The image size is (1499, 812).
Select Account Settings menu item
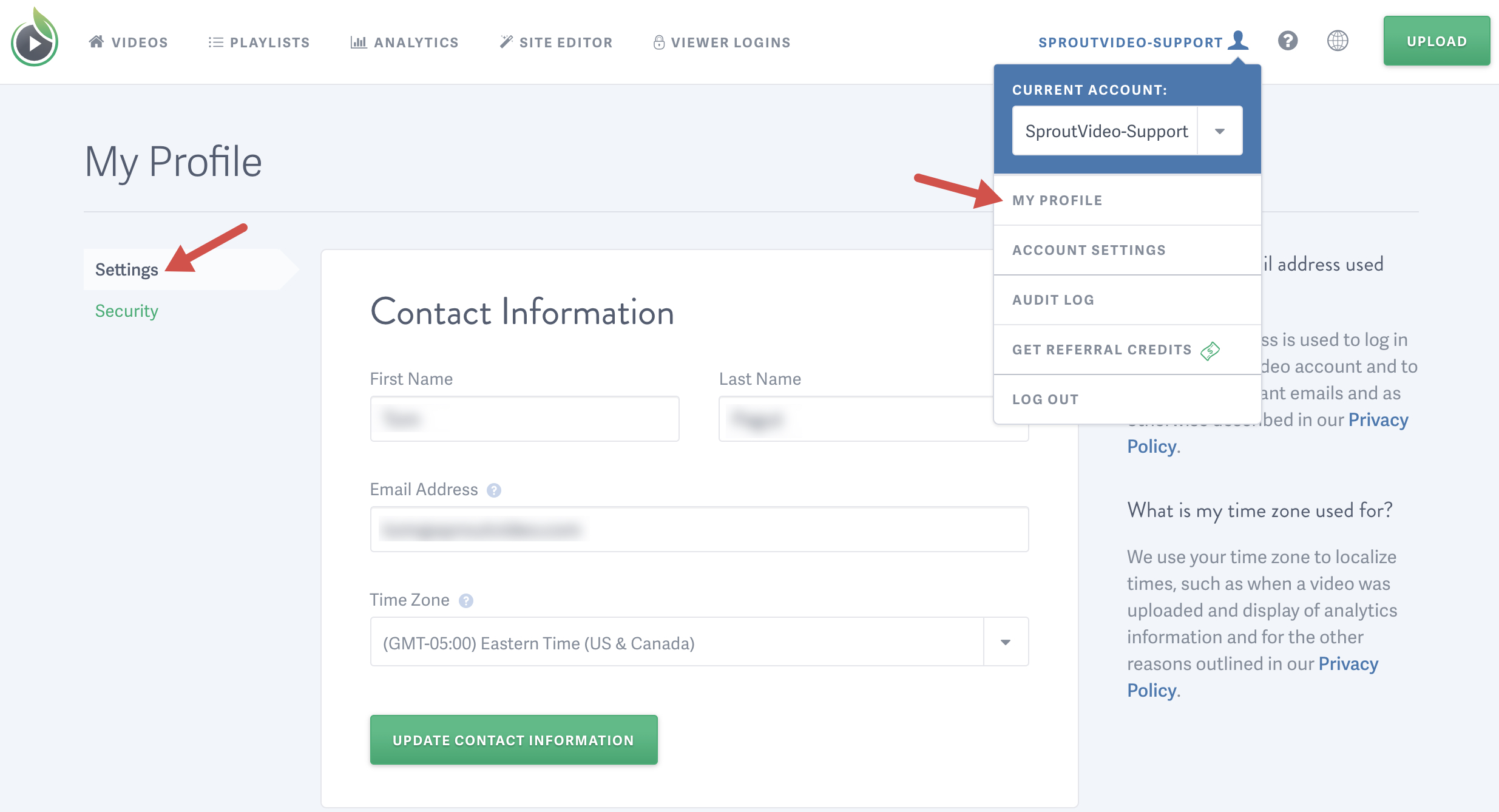coord(1090,250)
